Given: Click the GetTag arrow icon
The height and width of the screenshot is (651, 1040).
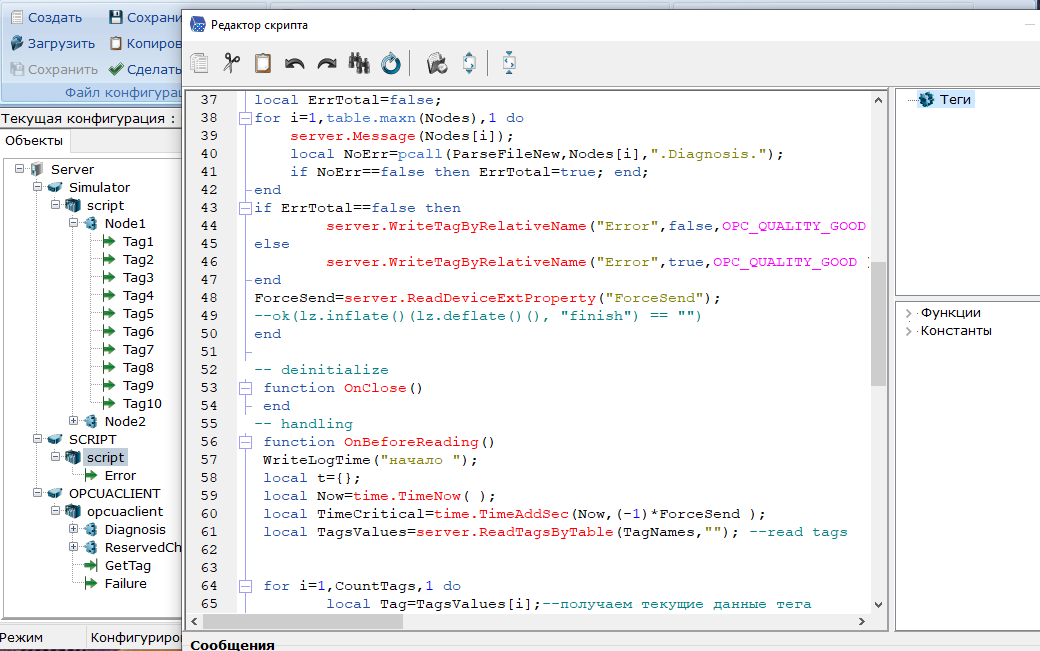Looking at the screenshot, I should 91,565.
